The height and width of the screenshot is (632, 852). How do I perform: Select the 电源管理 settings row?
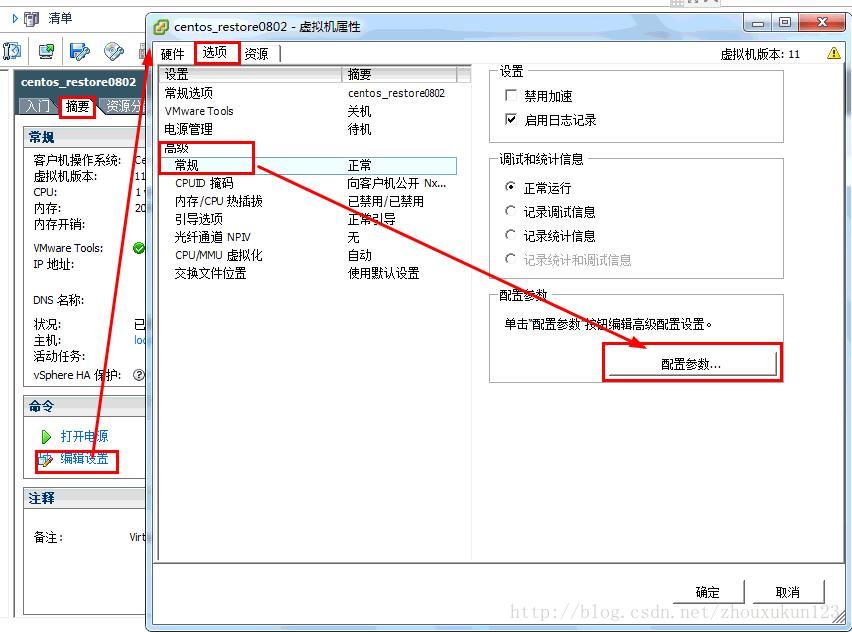pos(308,129)
